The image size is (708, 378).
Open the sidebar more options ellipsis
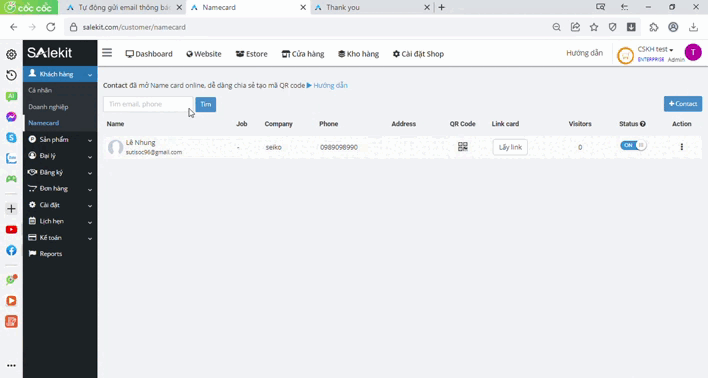pos(11,365)
